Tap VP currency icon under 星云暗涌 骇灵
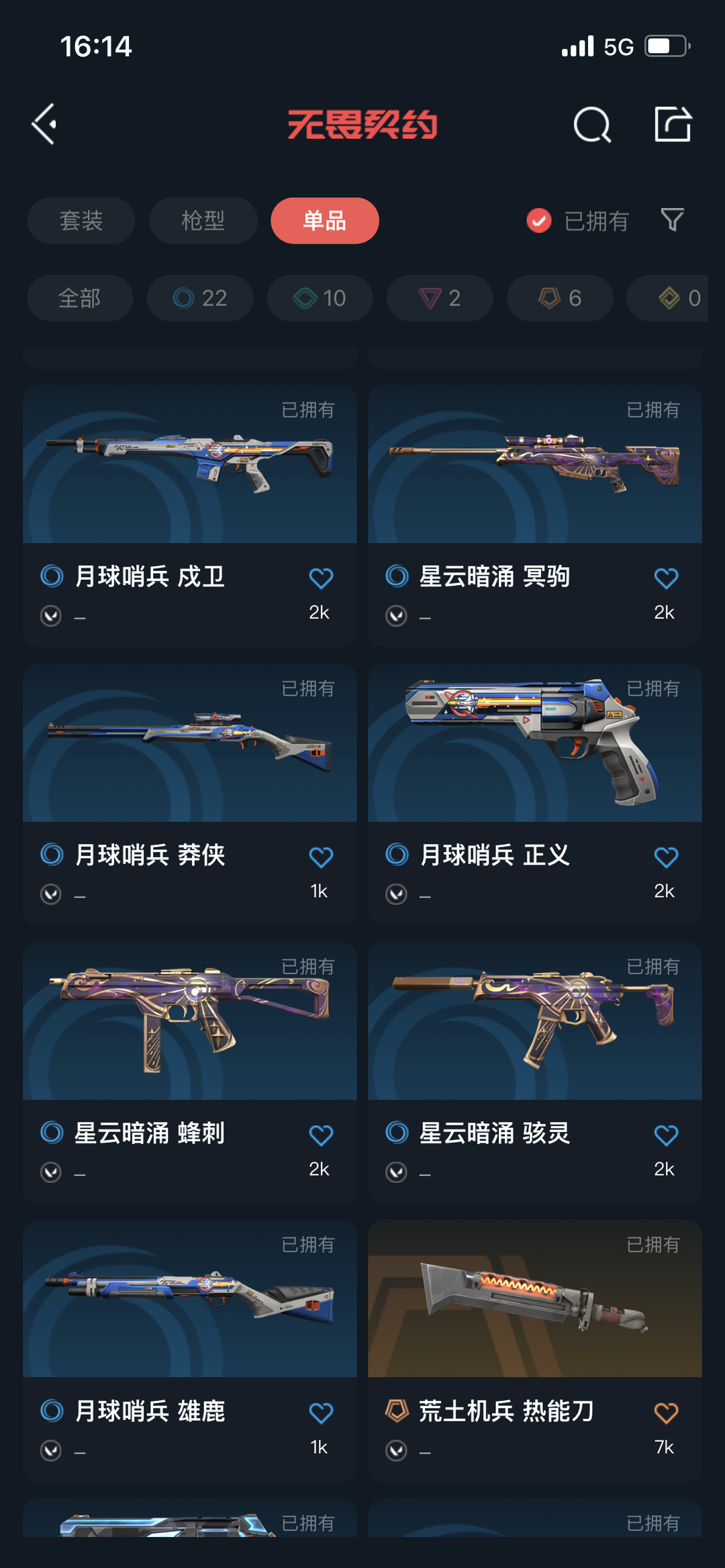Screen dimensions: 725x1568 pyautogui.click(x=396, y=1172)
